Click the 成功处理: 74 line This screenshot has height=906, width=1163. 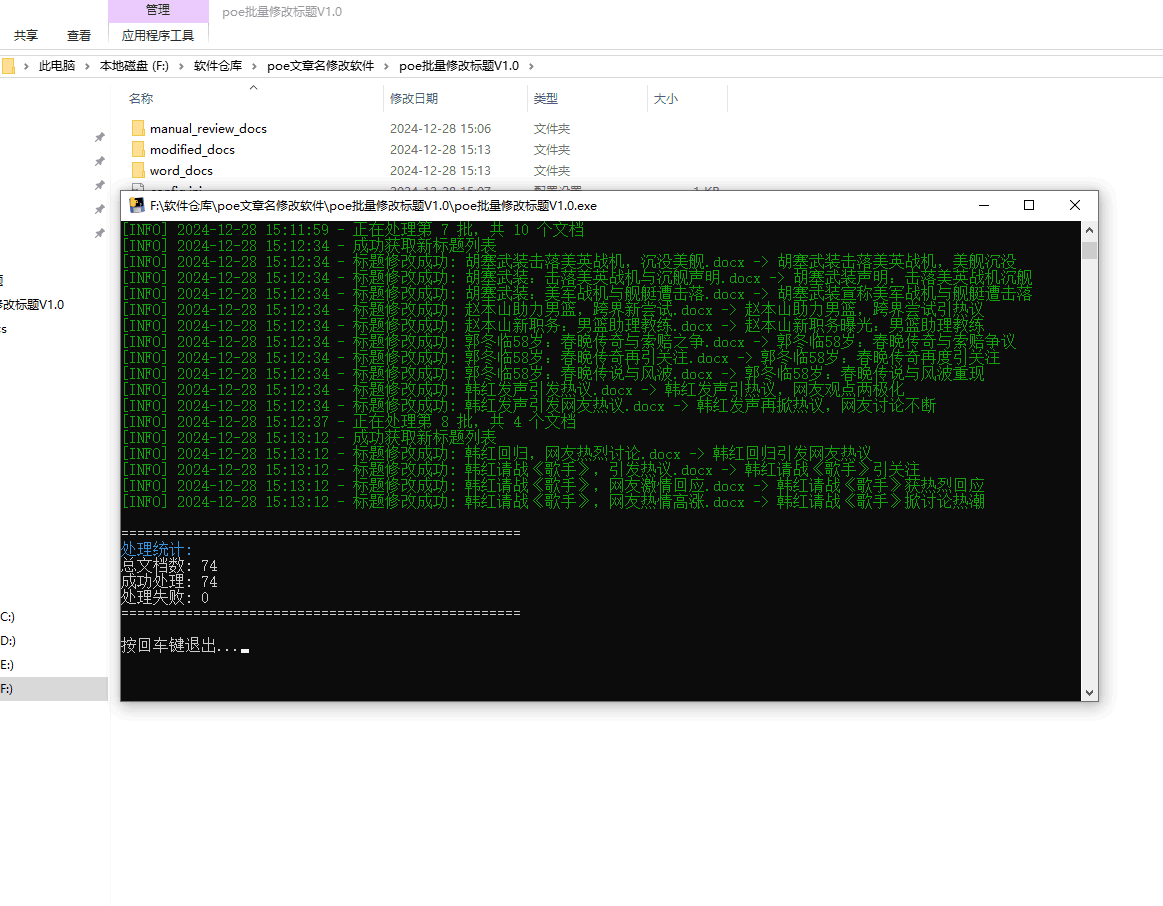click(169, 582)
